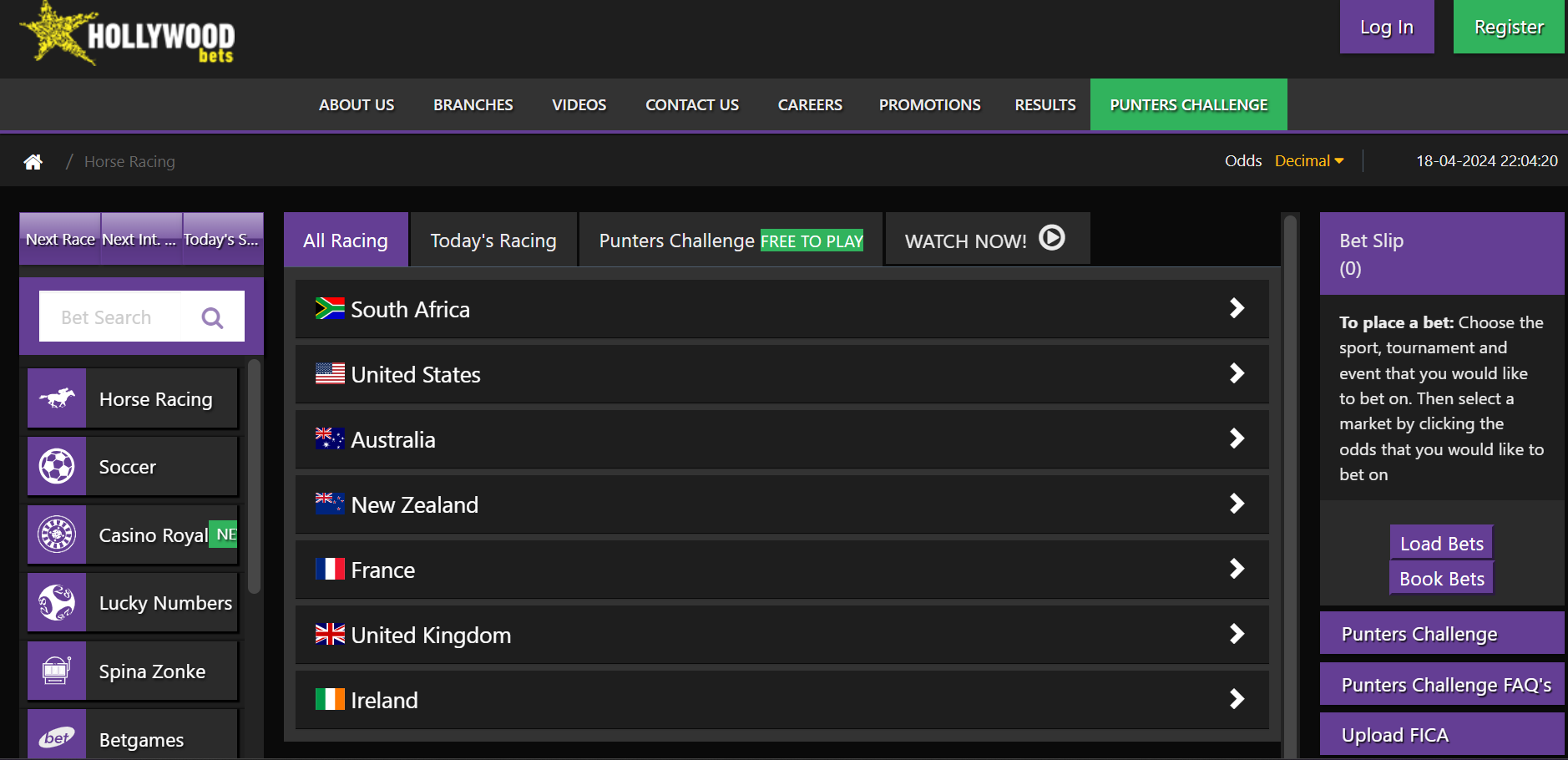Open PROMOTIONS in the navigation bar

[x=930, y=105]
